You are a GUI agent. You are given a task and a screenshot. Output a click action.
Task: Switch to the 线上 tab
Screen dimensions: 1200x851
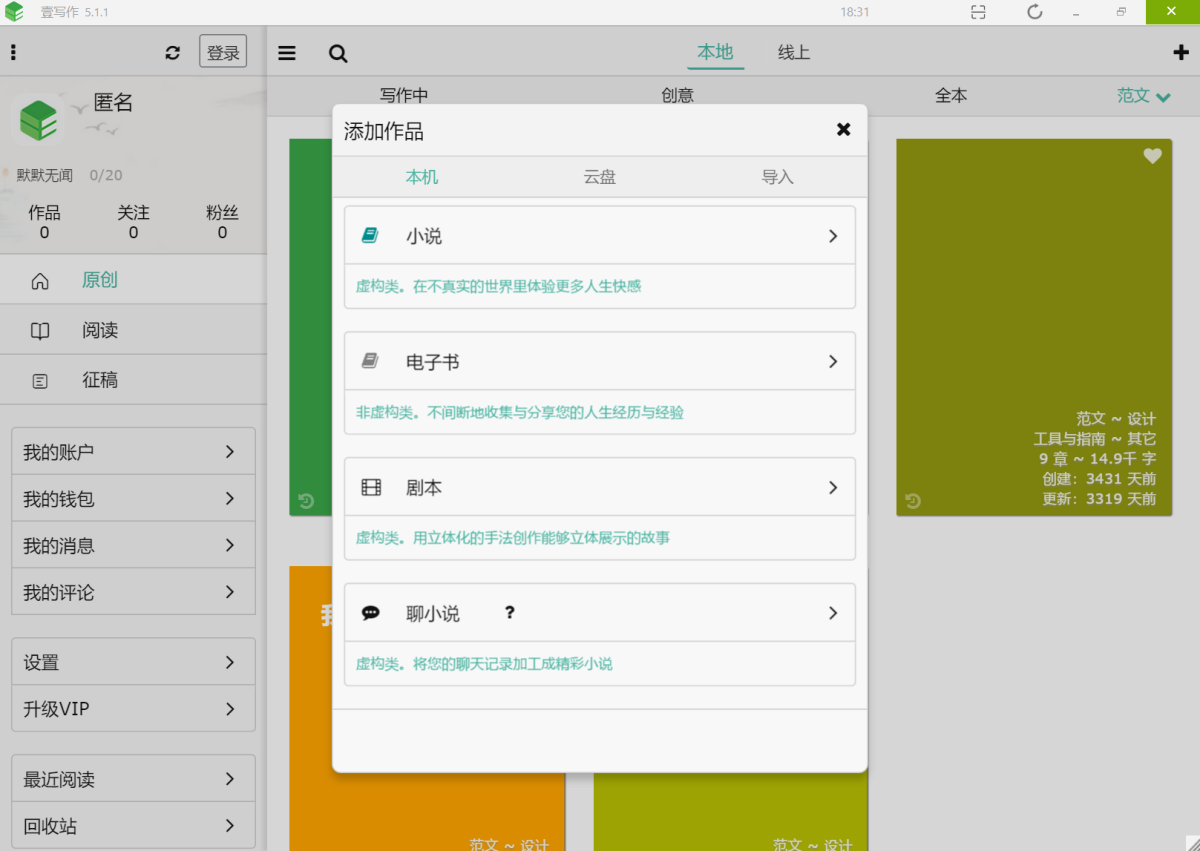(793, 53)
